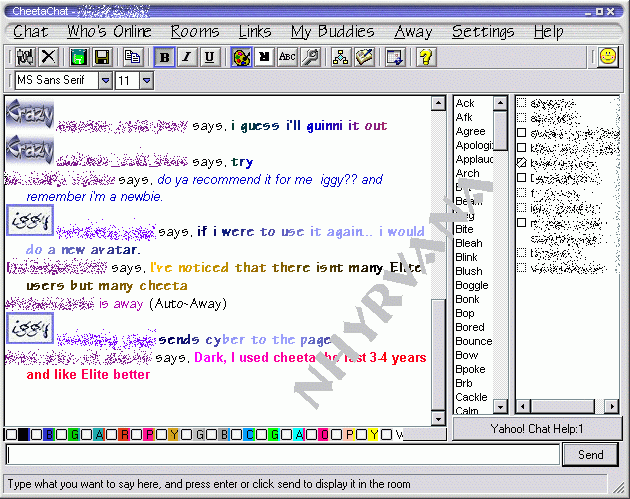Click the ABC spell check icon
This screenshot has height=499, width=630.
[x=287, y=57]
